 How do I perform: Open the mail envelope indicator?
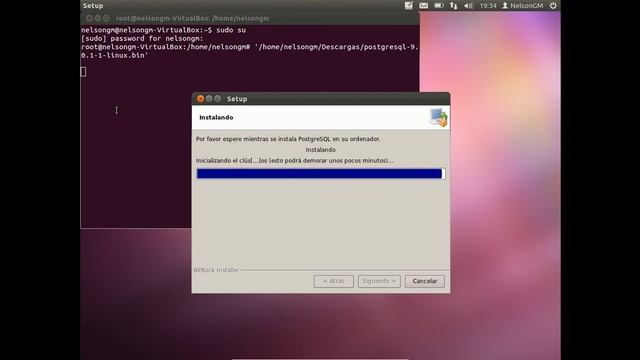(424, 5)
